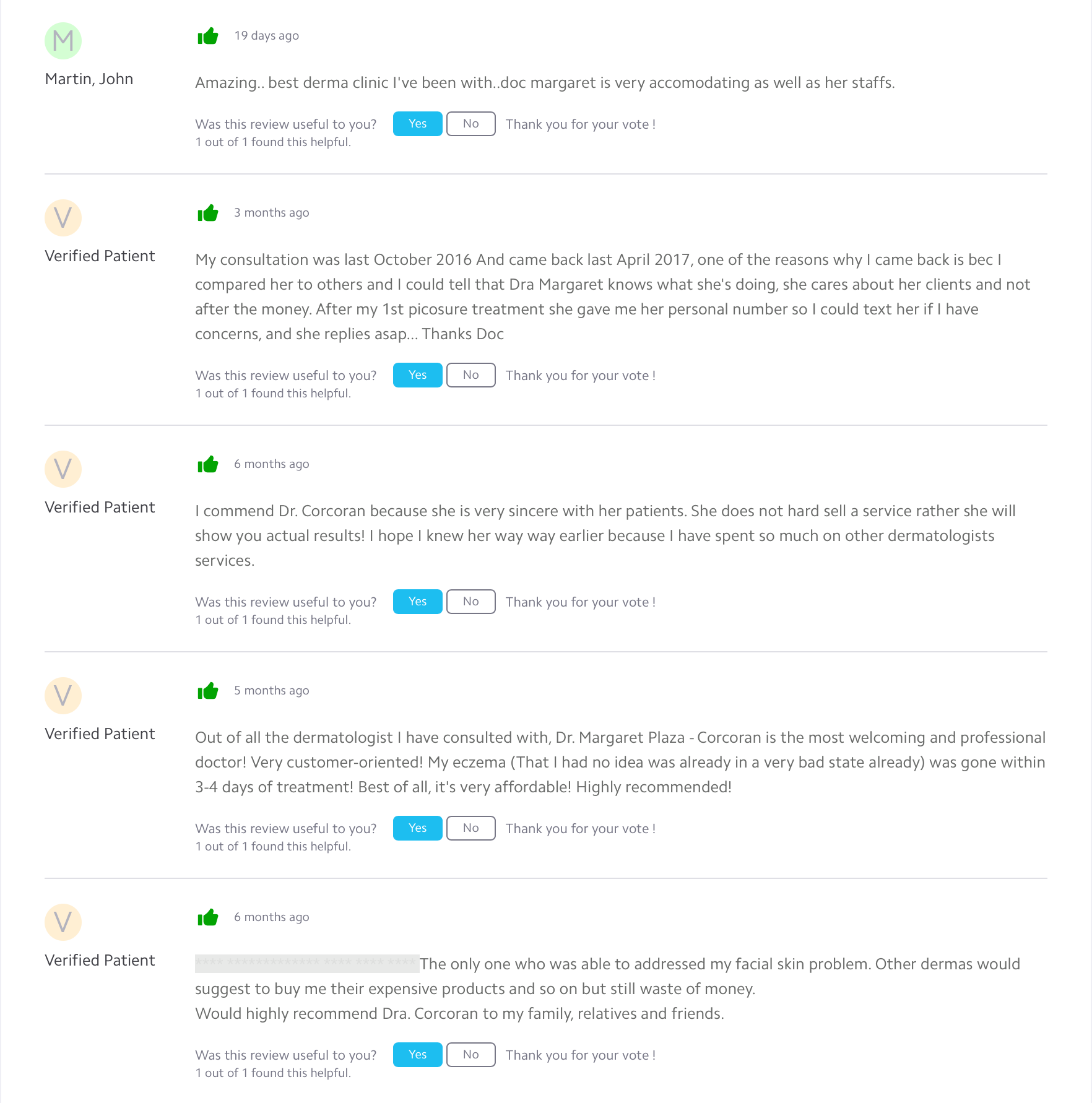Click the V avatar beside the picosure treatment review
The width and height of the screenshot is (1092, 1103).
(63, 218)
